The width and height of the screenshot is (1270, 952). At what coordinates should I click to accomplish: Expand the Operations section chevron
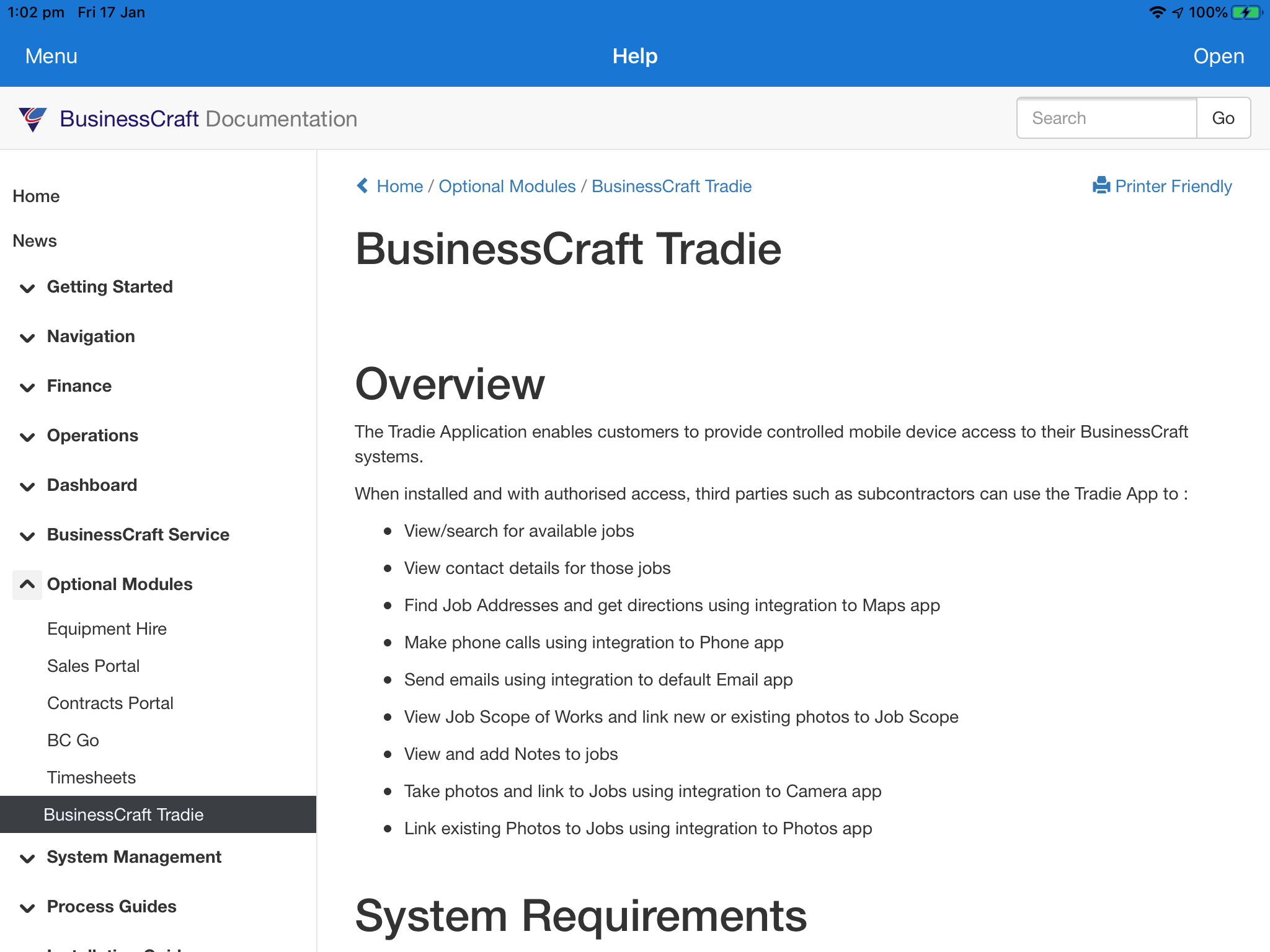[27, 436]
